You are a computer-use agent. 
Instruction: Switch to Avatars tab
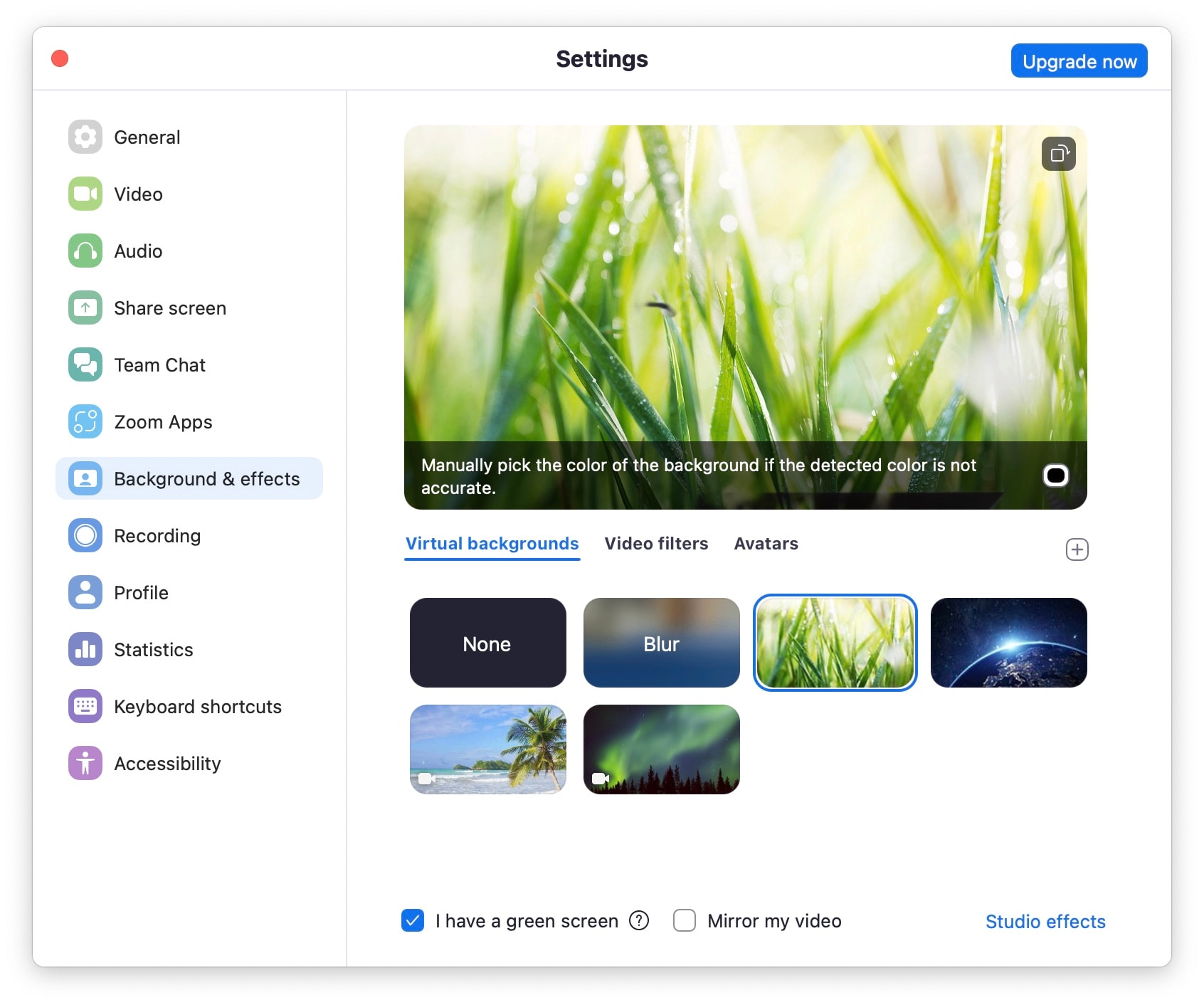coord(766,544)
